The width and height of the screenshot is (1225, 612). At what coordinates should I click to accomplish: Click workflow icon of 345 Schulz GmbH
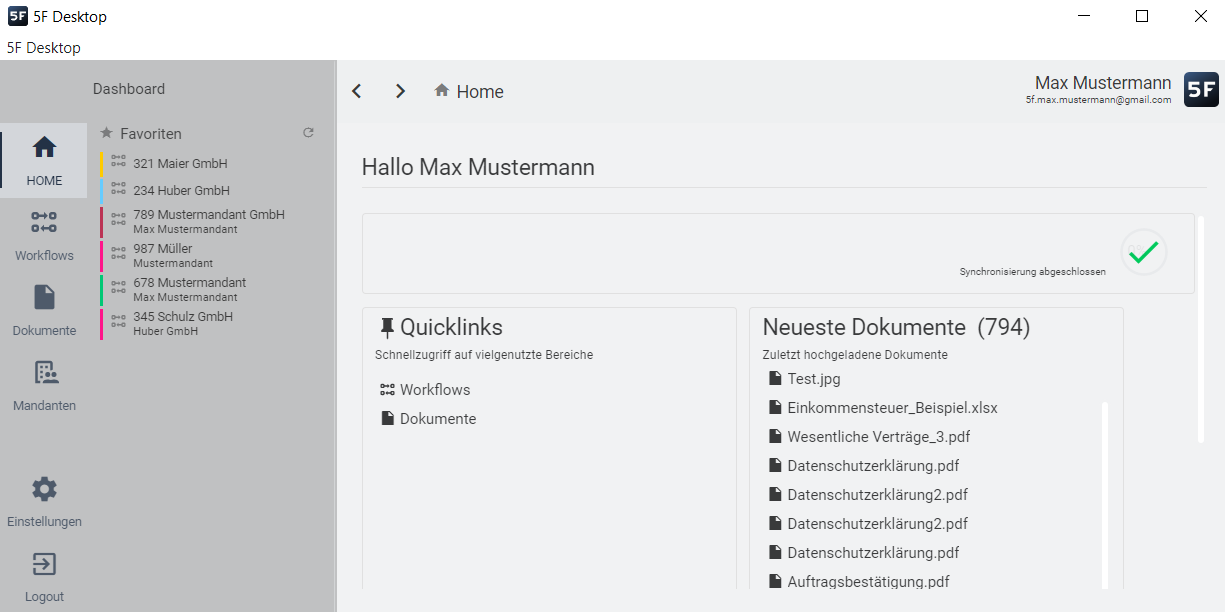click(118, 320)
